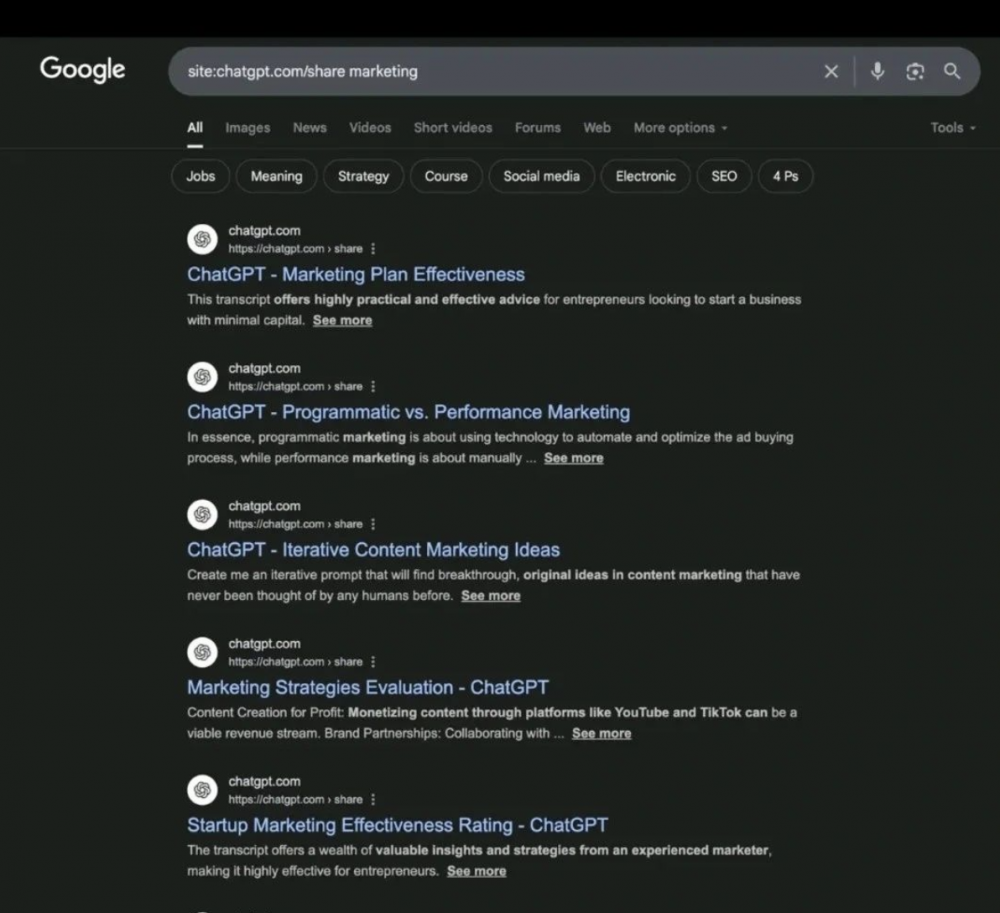Start voice search with microphone icon
Screen dimensions: 1000x913
pyautogui.click(x=878, y=71)
